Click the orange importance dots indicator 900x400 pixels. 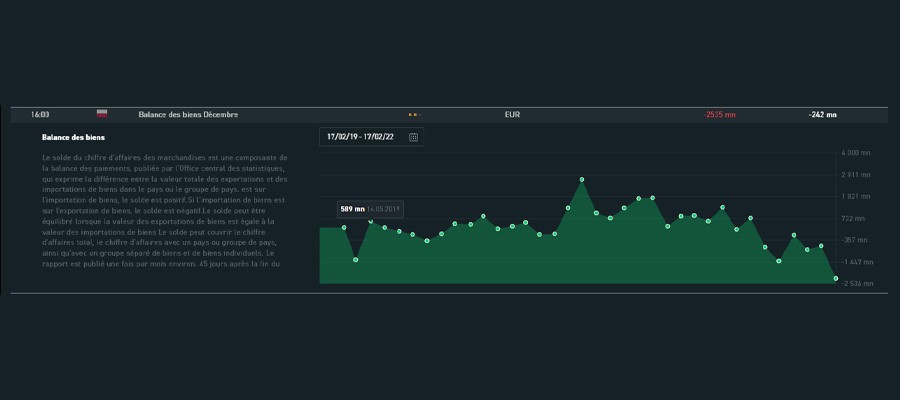point(414,115)
